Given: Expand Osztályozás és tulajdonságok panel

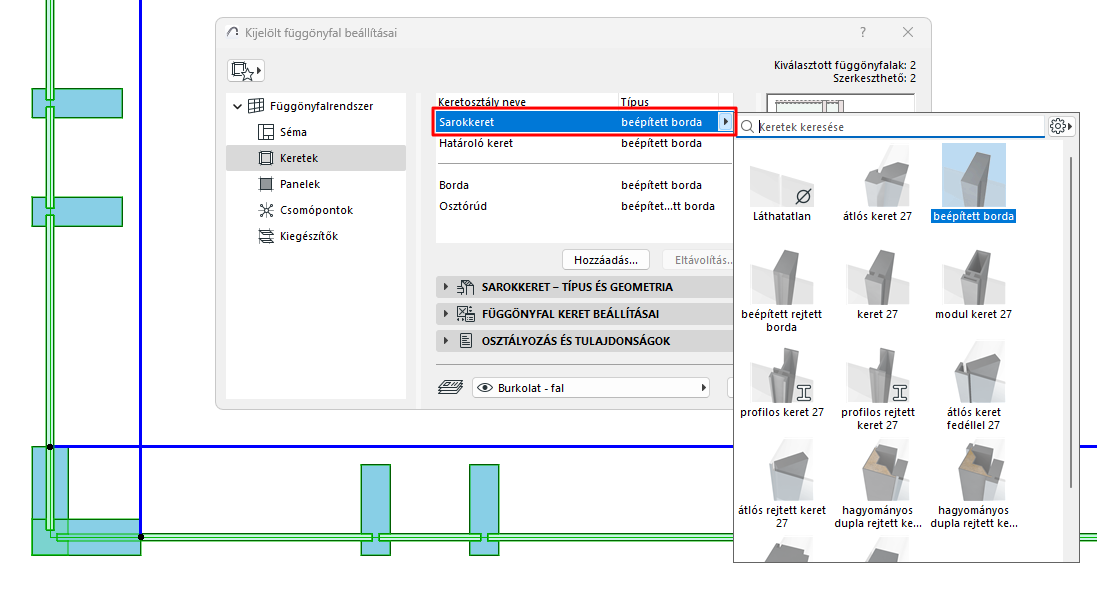Looking at the screenshot, I should point(584,341).
